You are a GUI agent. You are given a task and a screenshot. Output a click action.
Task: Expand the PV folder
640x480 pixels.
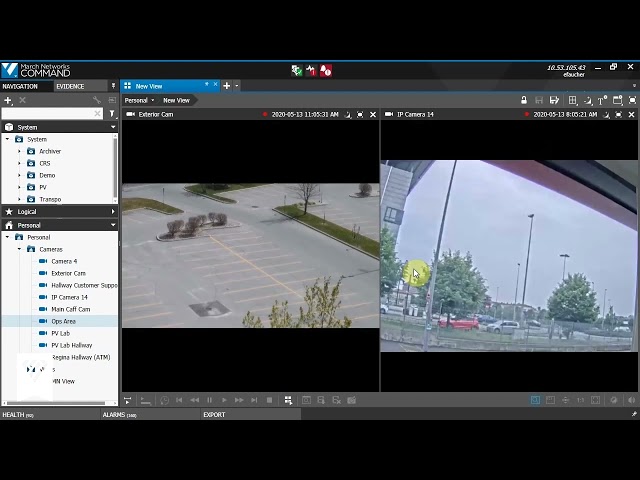coord(19,187)
